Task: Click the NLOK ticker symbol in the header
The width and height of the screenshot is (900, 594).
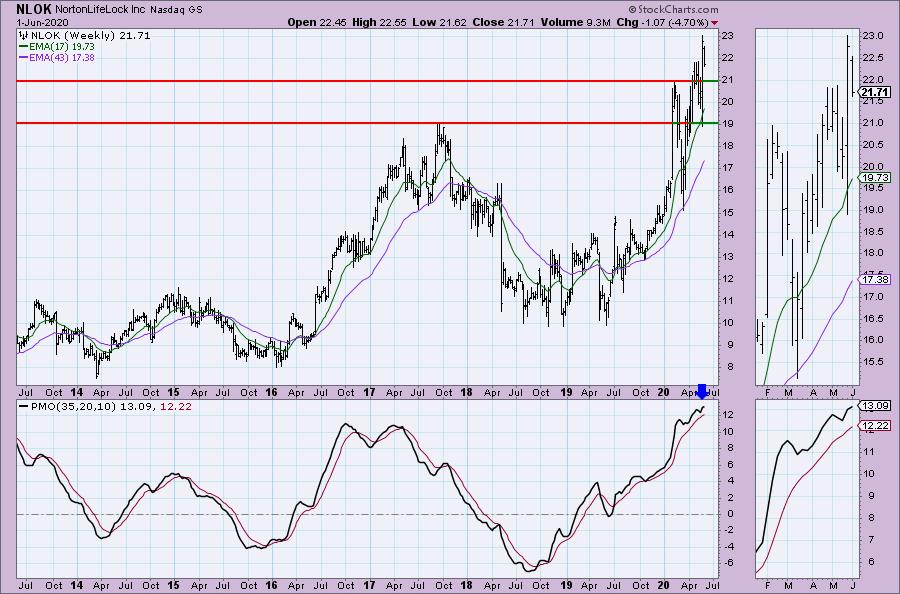Action: 34,9
